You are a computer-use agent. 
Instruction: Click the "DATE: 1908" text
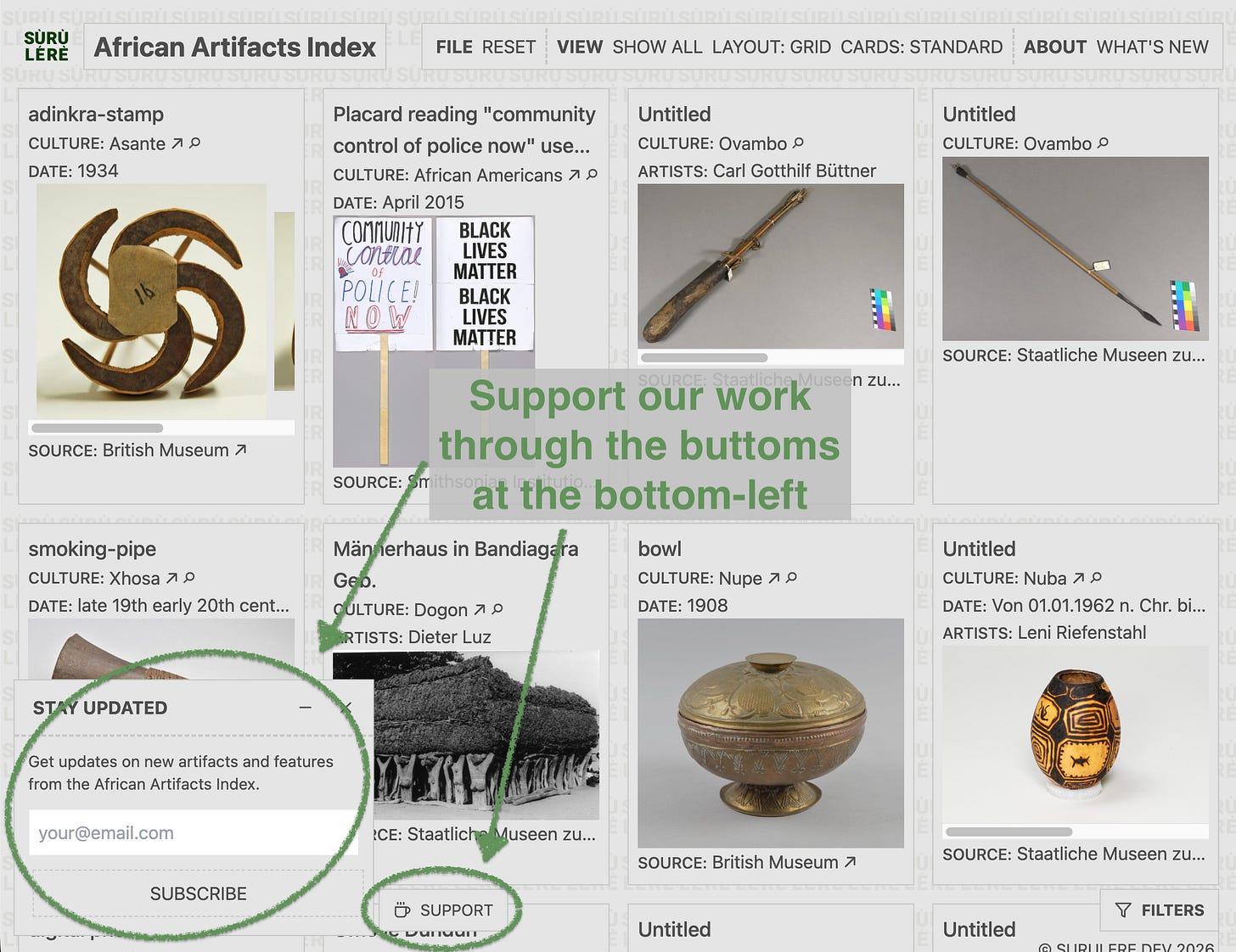pyautogui.click(x=683, y=605)
